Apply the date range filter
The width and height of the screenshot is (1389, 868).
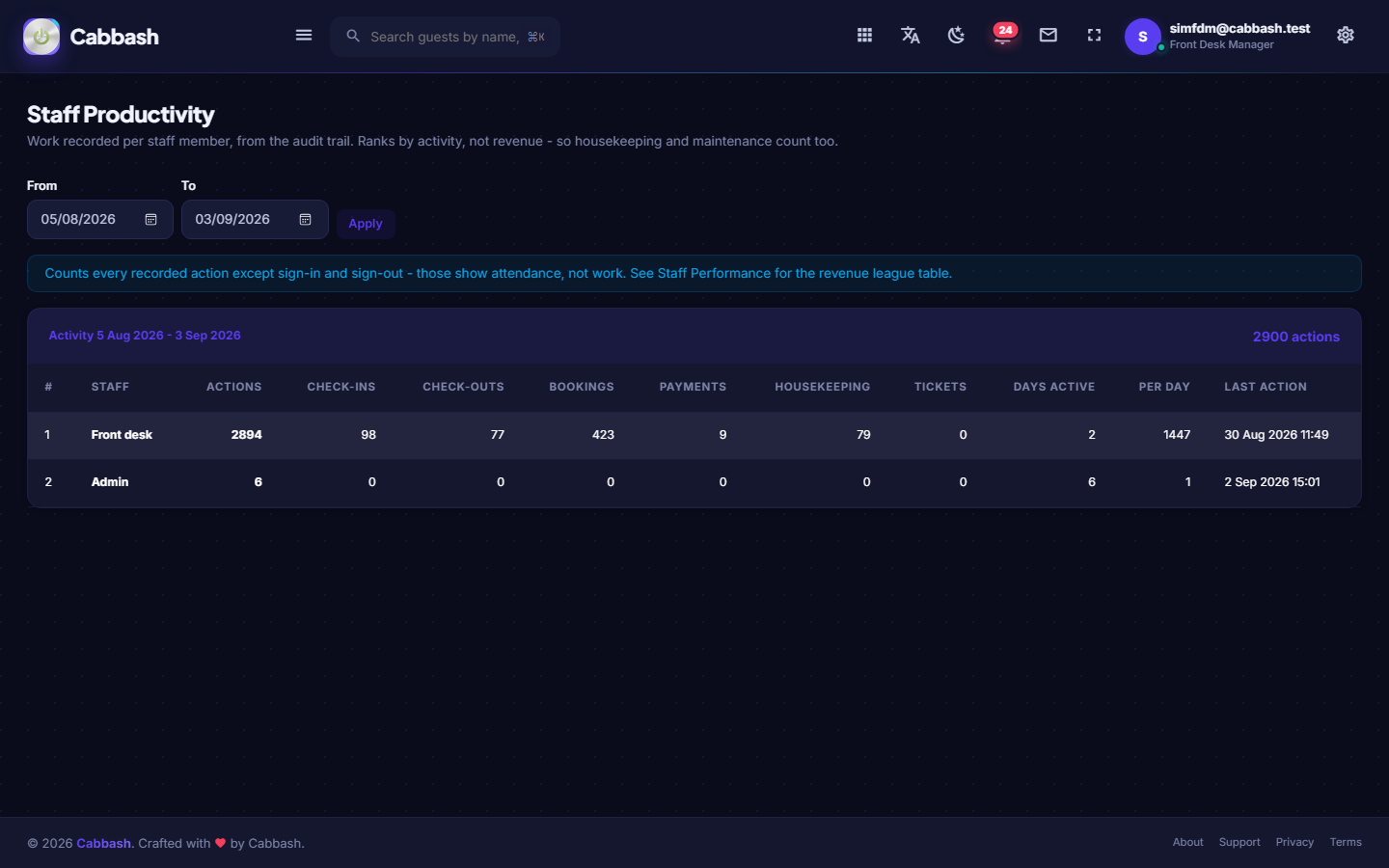366,224
